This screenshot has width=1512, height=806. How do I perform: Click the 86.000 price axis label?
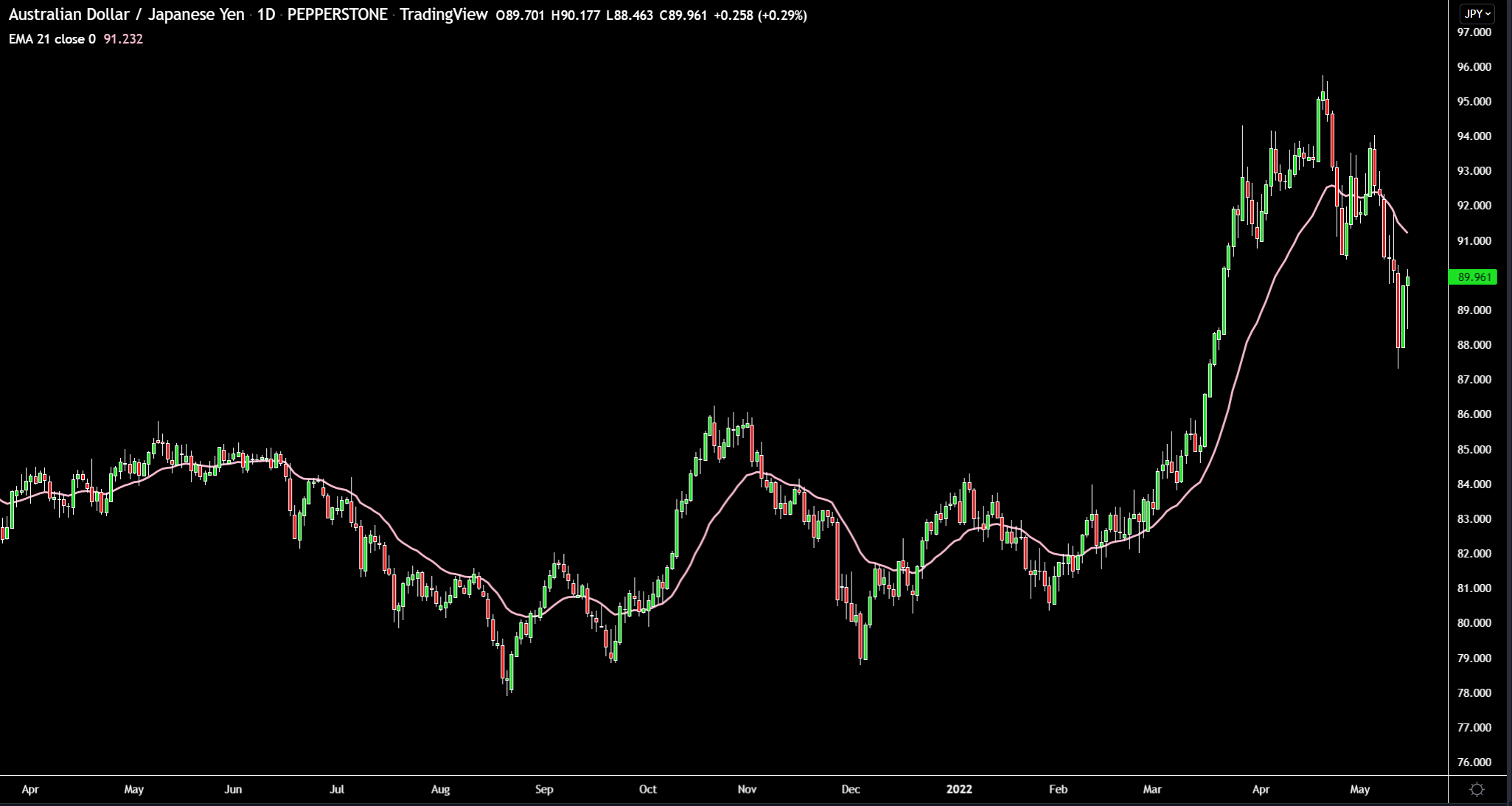[x=1474, y=414]
